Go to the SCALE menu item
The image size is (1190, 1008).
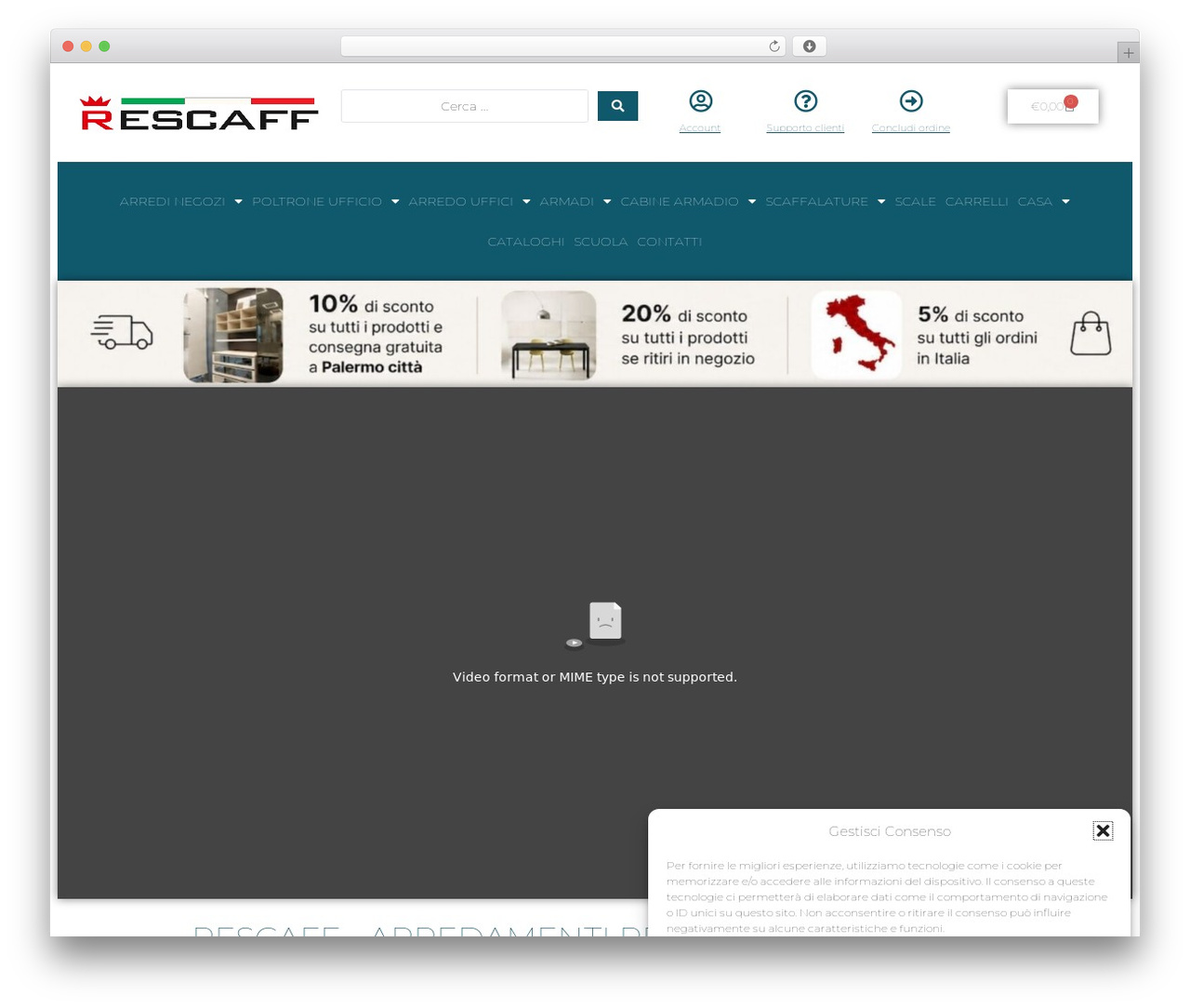pyautogui.click(x=915, y=202)
